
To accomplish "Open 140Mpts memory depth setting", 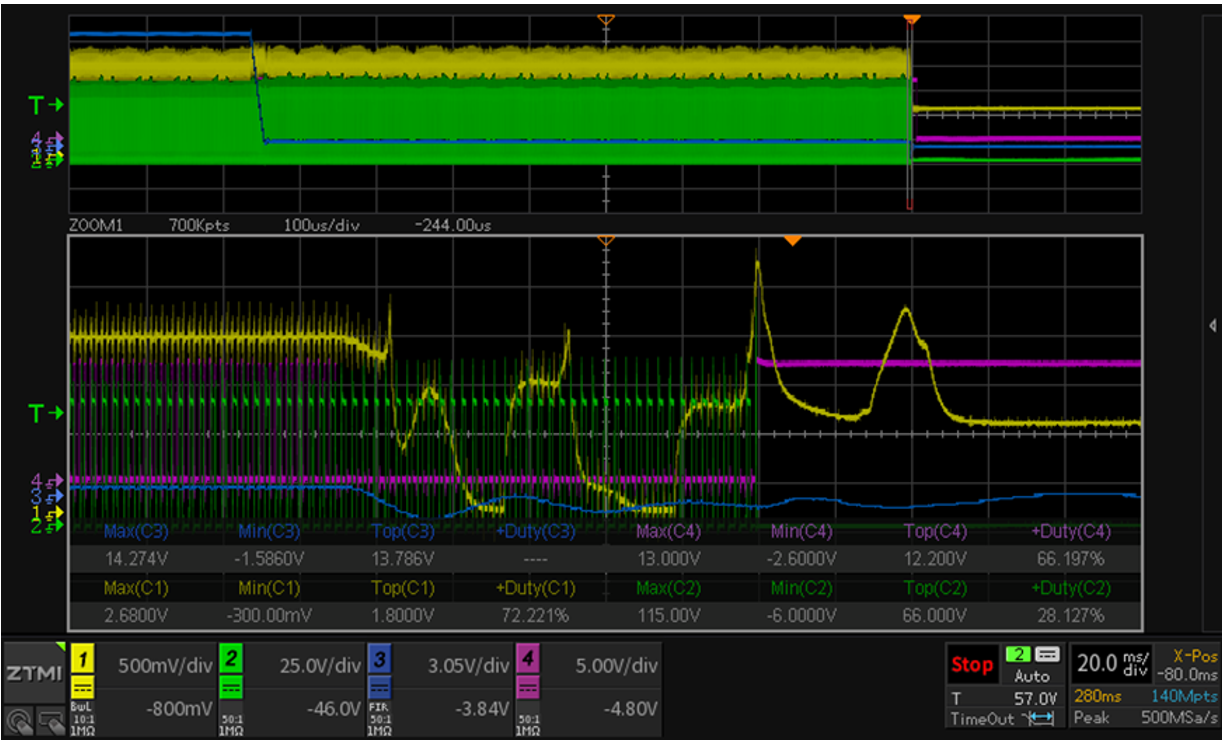I will pos(1185,697).
